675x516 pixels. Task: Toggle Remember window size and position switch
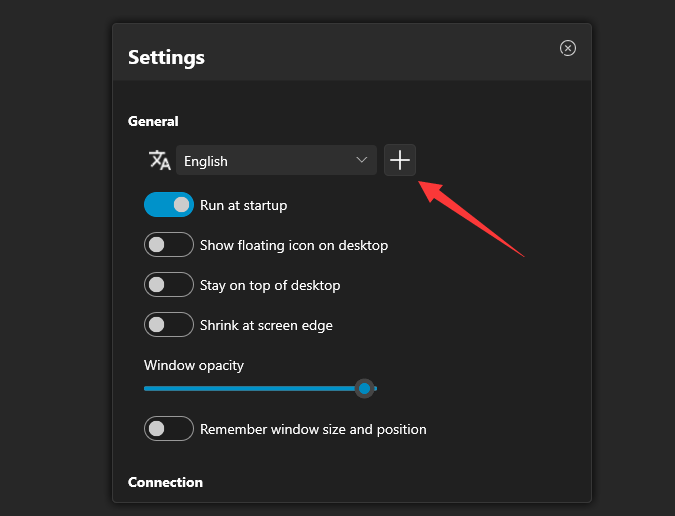(x=169, y=429)
